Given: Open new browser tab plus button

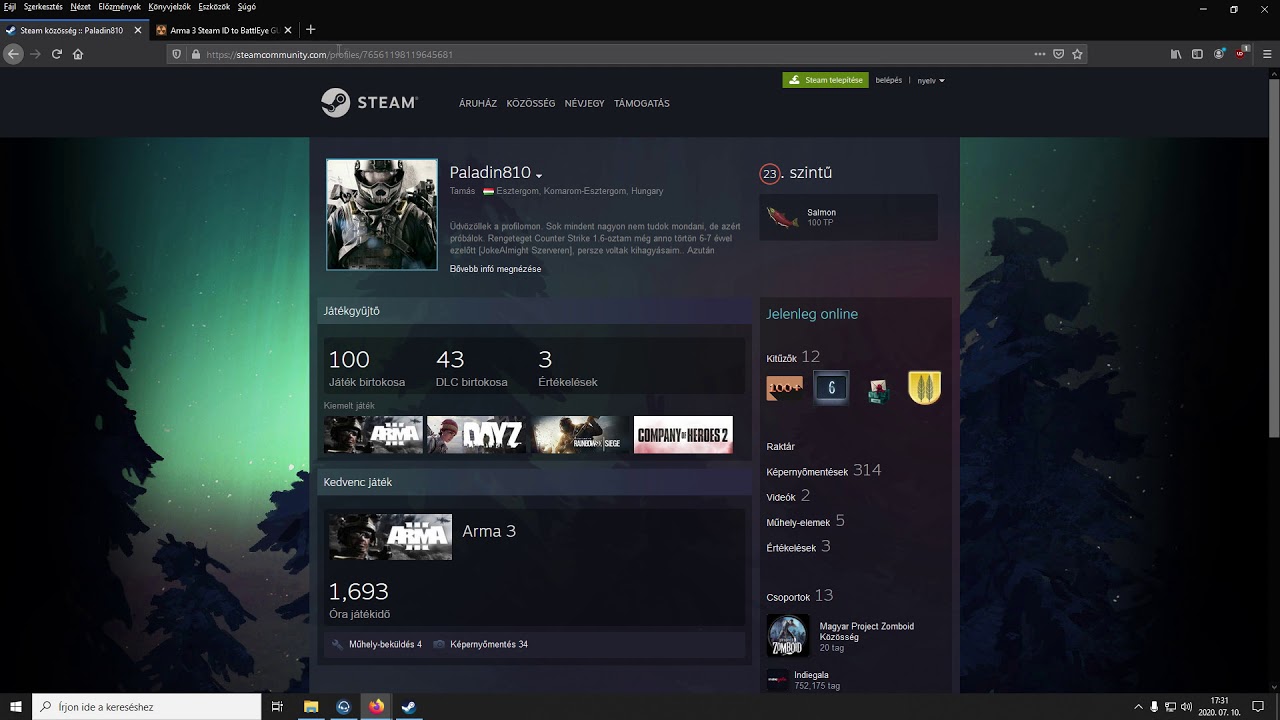Looking at the screenshot, I should (x=310, y=30).
